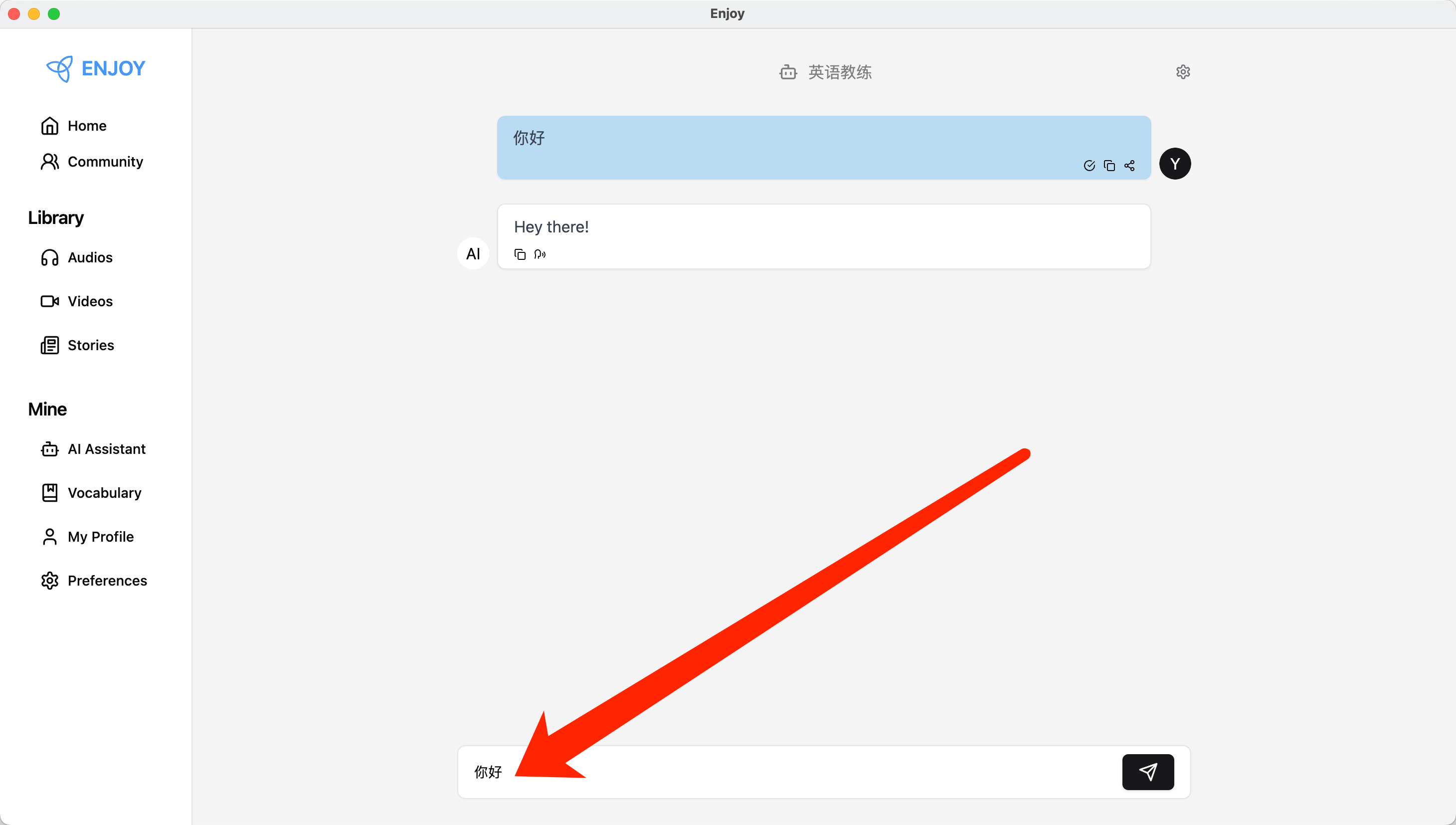Viewport: 1456px width, 825px height.
Task: Open the Vocabulary page
Action: [x=104, y=493]
